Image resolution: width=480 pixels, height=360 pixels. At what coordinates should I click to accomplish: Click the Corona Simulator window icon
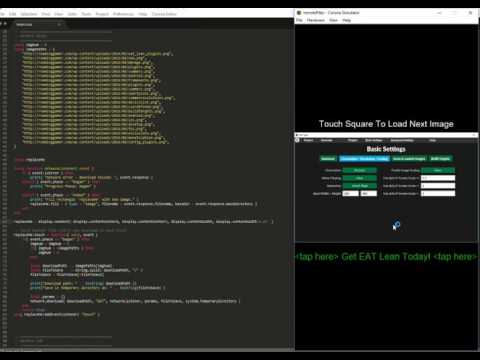point(299,13)
